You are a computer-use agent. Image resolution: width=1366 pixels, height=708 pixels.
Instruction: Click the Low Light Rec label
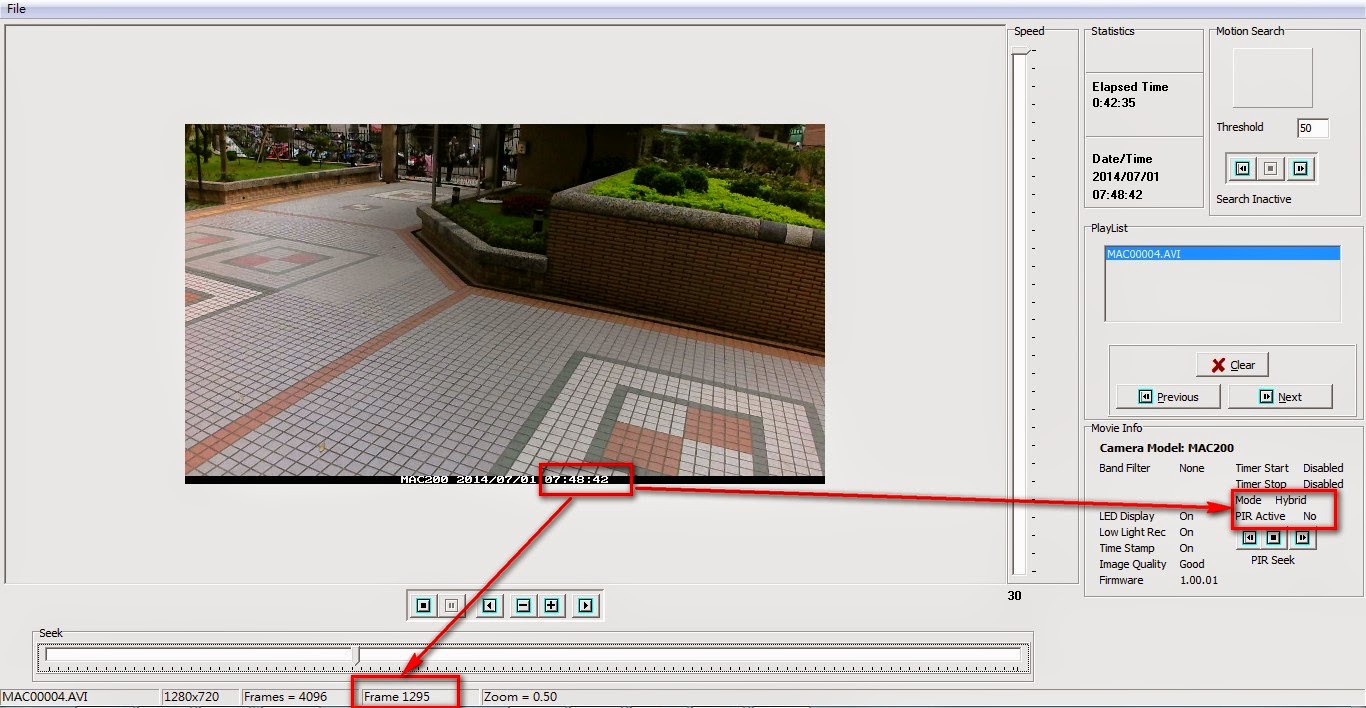click(1133, 532)
